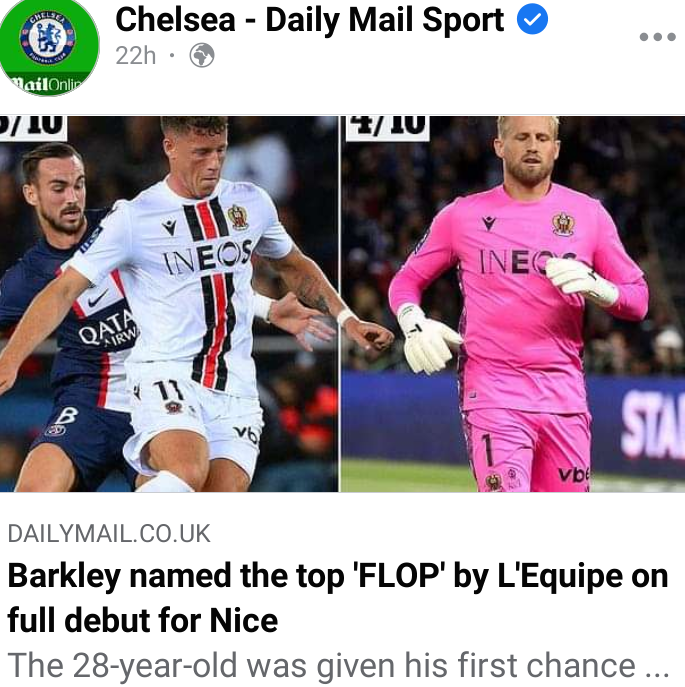Open the photo of goalkeeper in pink kit
Screen dimensions: 685x687
513,304
